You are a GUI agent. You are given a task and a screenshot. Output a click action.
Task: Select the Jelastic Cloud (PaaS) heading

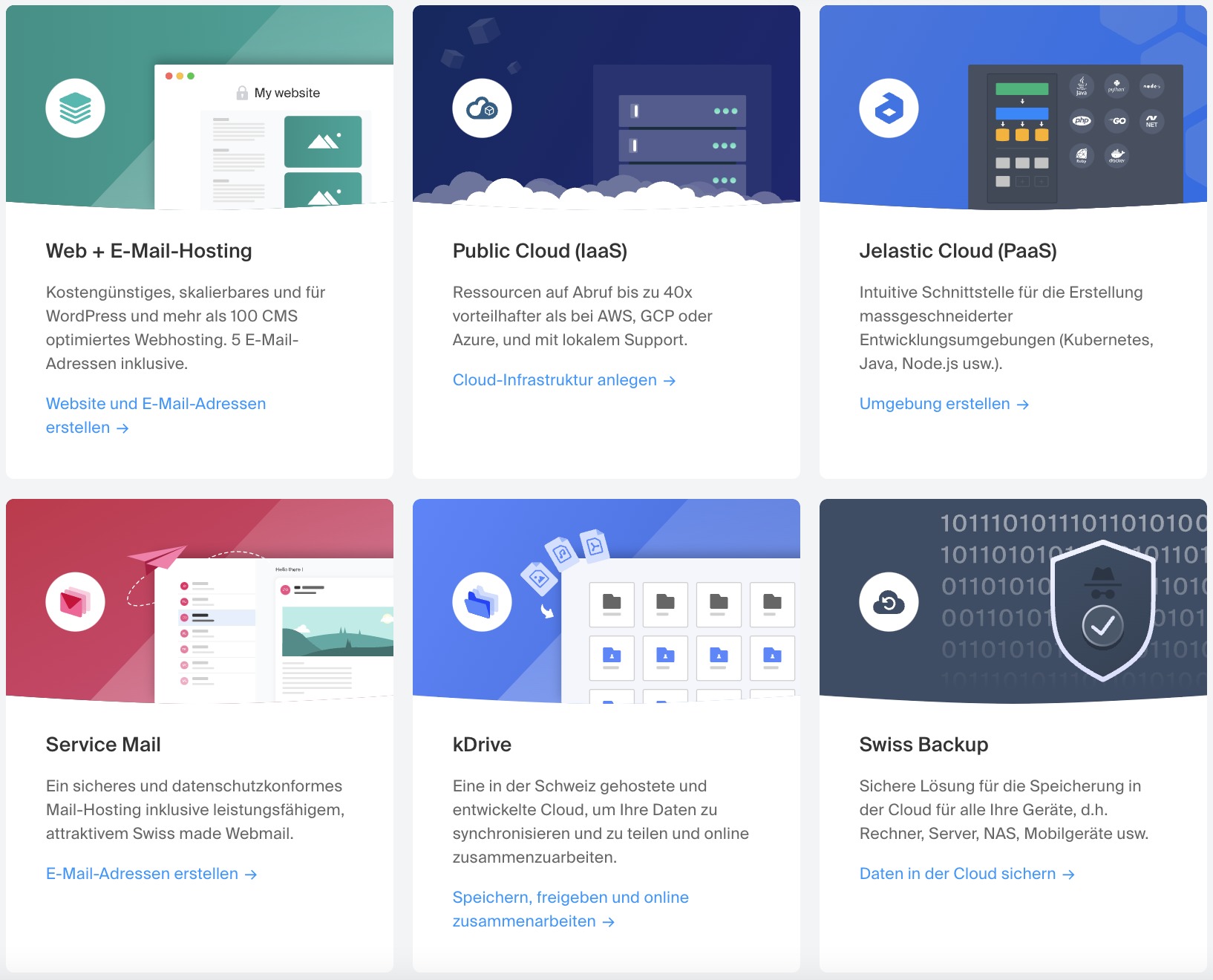click(x=958, y=251)
